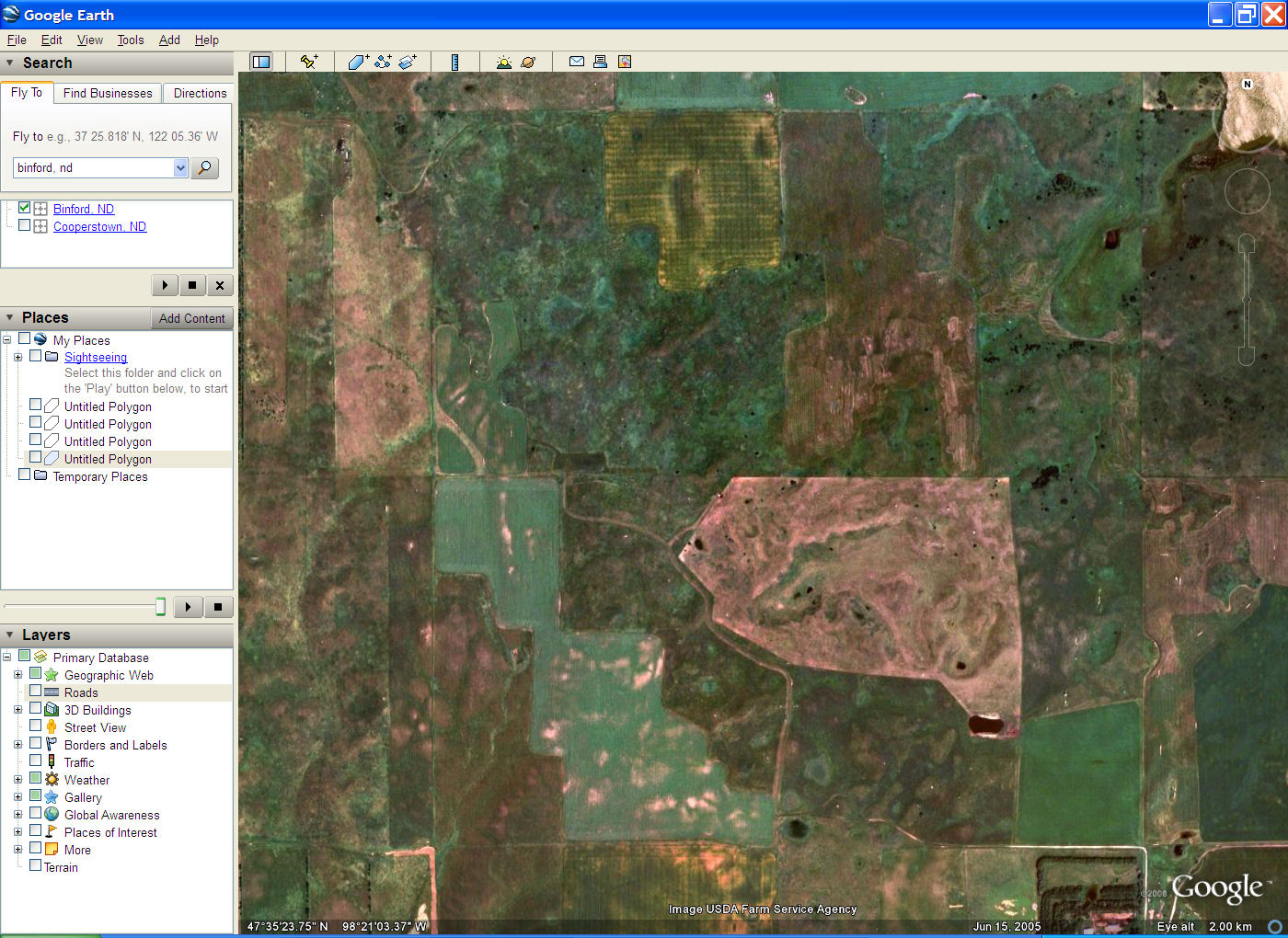1288x938 pixels.
Task: Open the Help menu
Action: coord(206,40)
